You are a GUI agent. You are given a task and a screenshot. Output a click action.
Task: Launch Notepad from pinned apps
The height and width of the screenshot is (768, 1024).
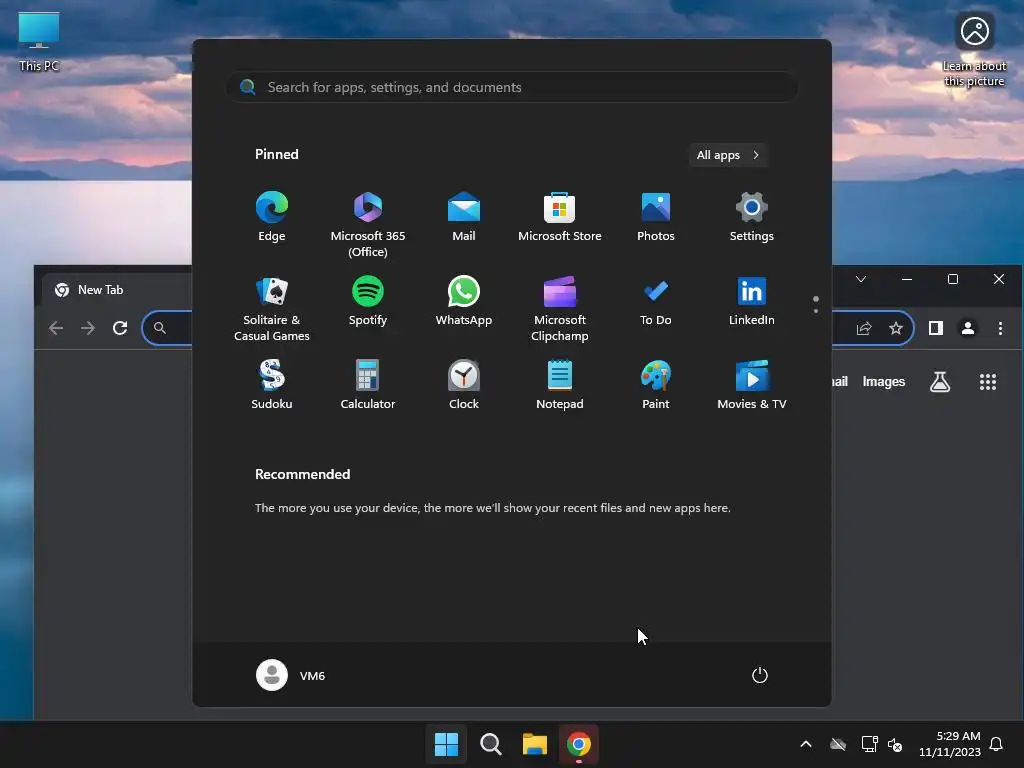[x=560, y=385]
